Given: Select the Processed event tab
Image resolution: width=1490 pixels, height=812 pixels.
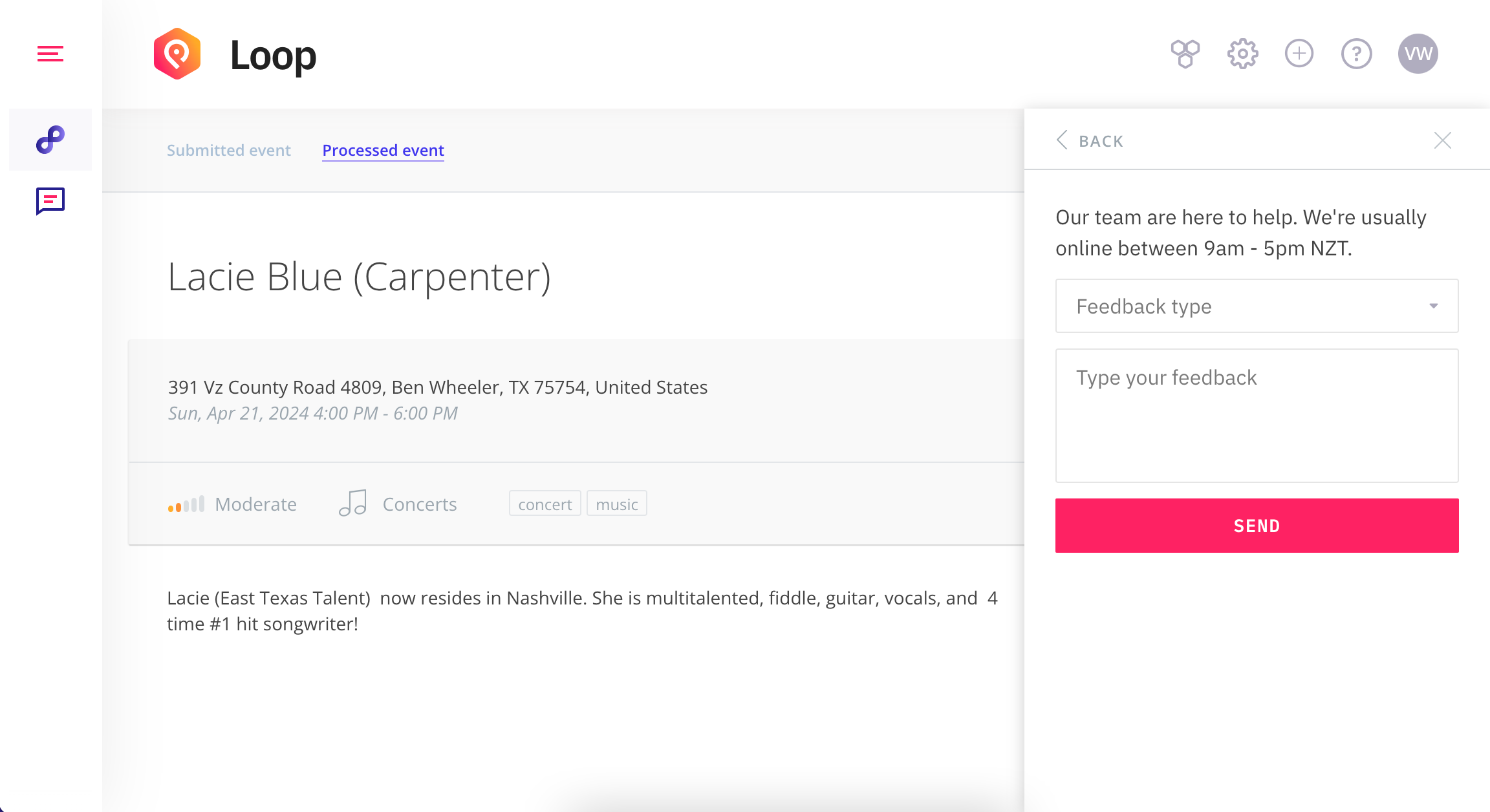Looking at the screenshot, I should (383, 150).
